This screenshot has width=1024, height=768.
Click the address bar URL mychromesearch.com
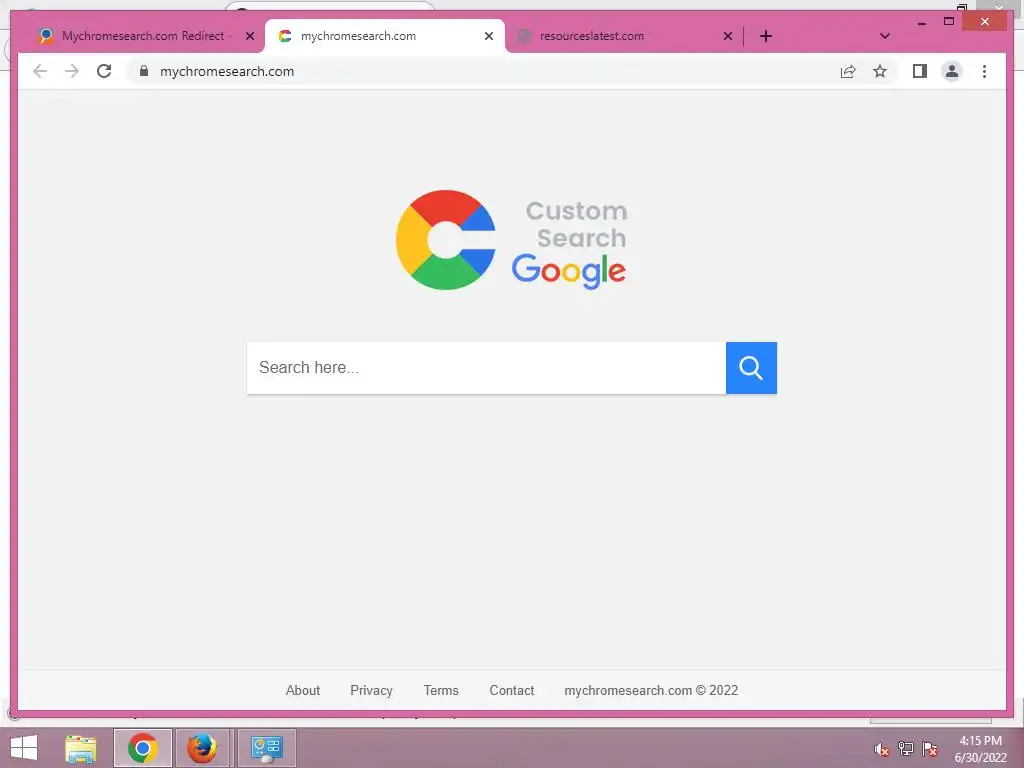point(227,71)
